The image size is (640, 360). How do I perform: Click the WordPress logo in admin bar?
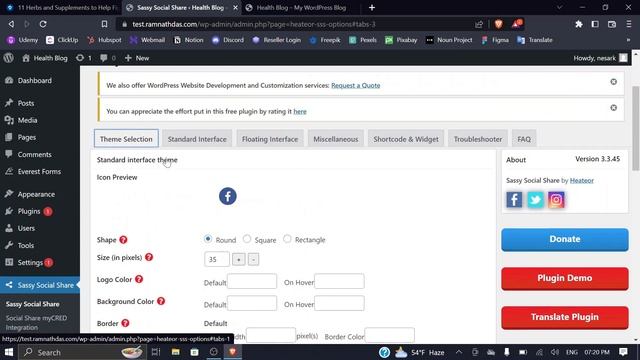coord(9,58)
